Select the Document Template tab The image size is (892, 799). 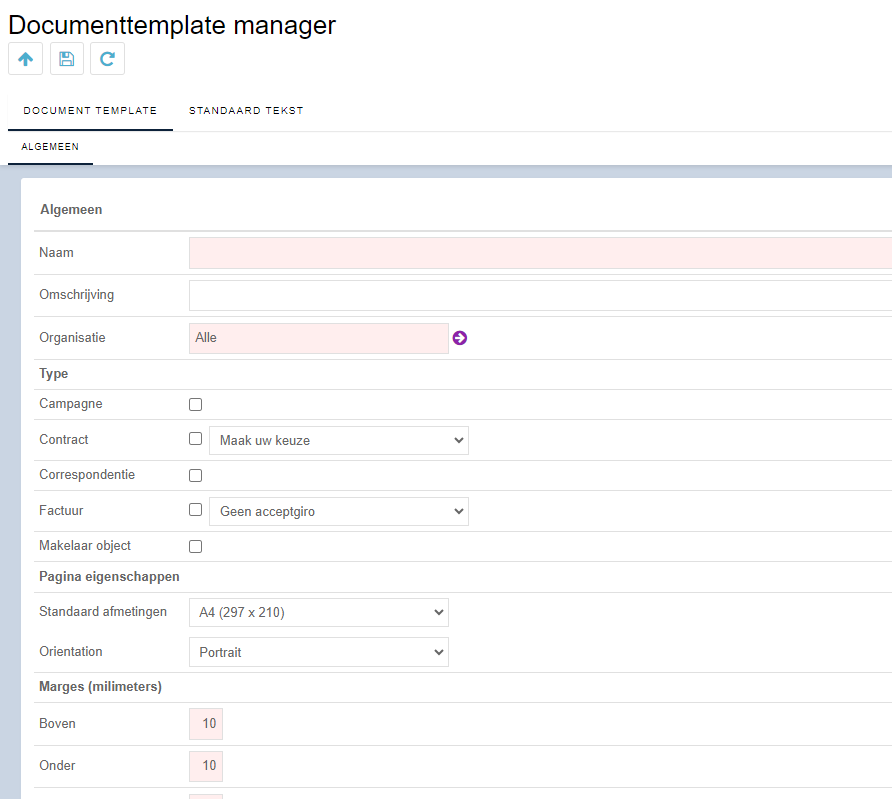pyautogui.click(x=90, y=111)
